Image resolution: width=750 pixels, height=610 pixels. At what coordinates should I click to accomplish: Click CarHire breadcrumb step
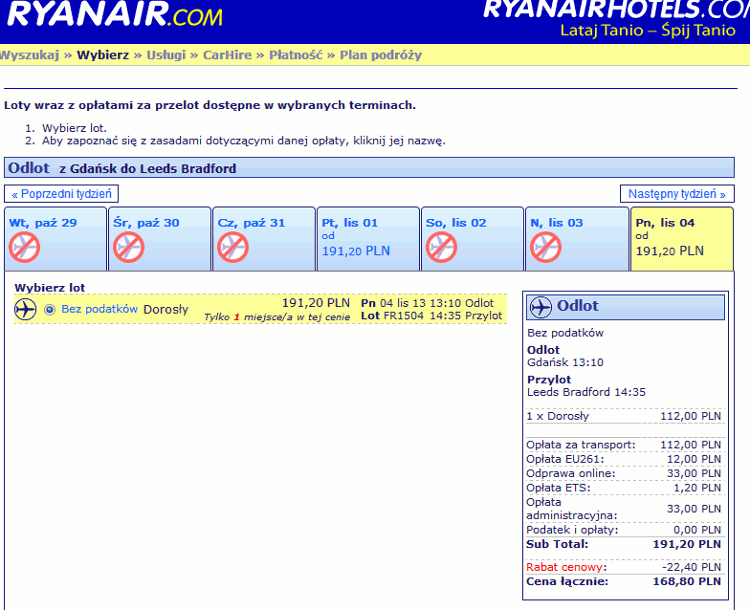pos(227,55)
